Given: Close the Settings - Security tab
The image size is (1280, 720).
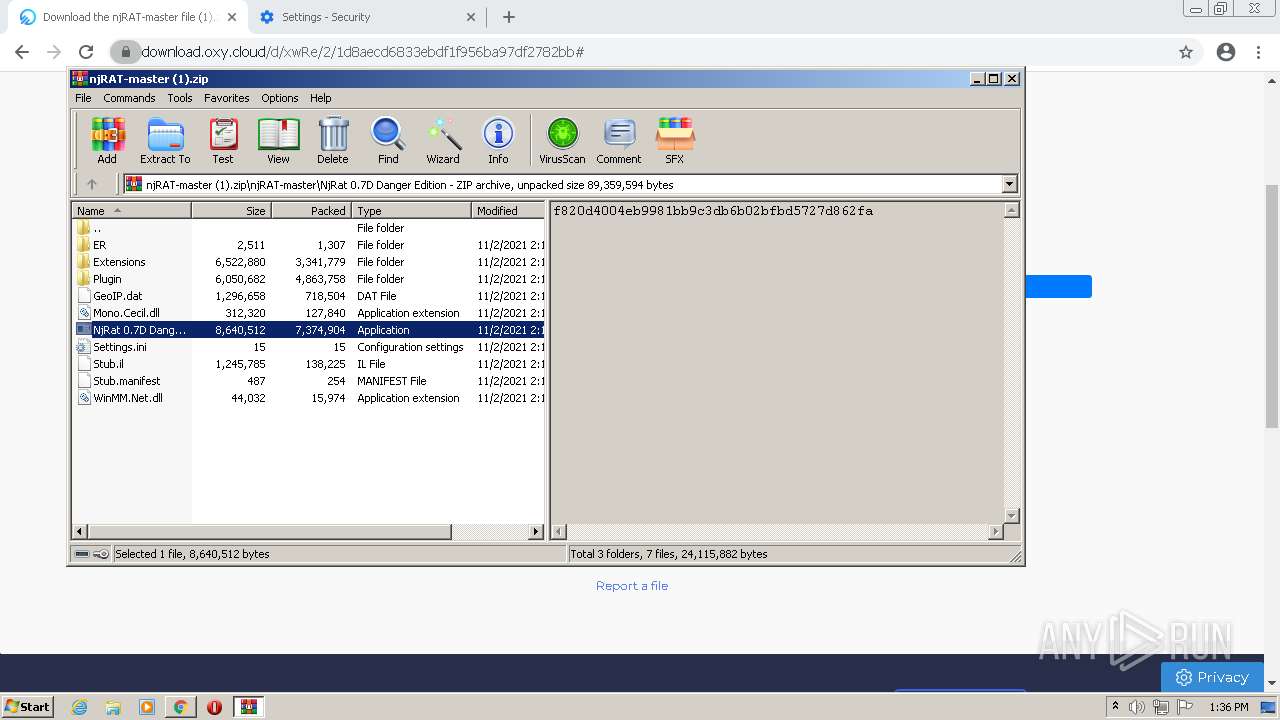Looking at the screenshot, I should tap(472, 17).
